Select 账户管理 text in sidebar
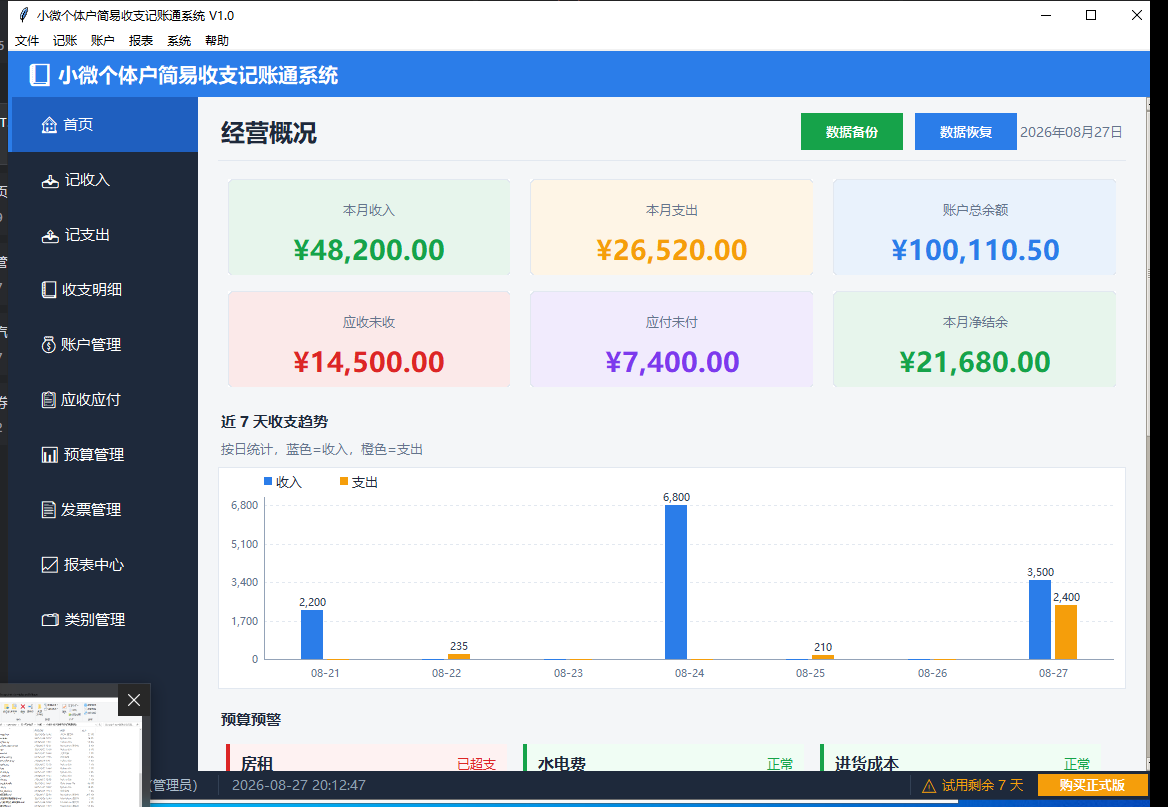The height and width of the screenshot is (807, 1168). point(91,345)
